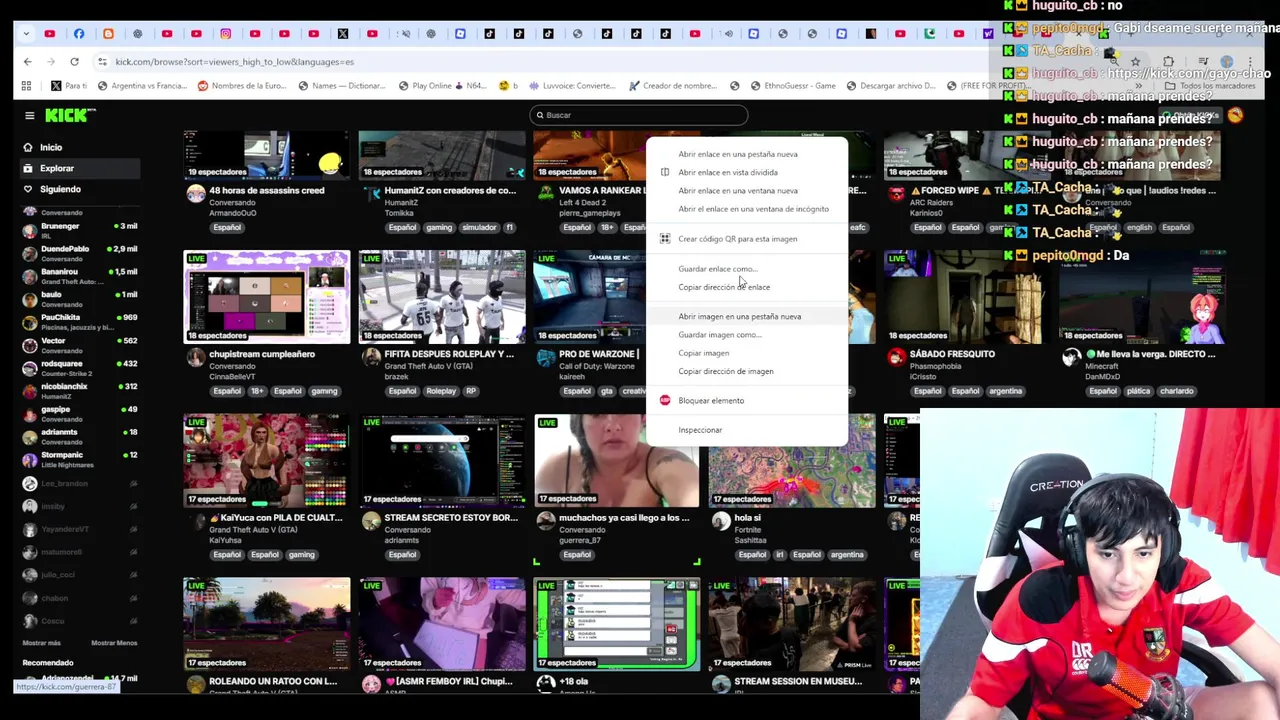Click the 'Me lleva la verga' Minecraft stream title

1150,354
